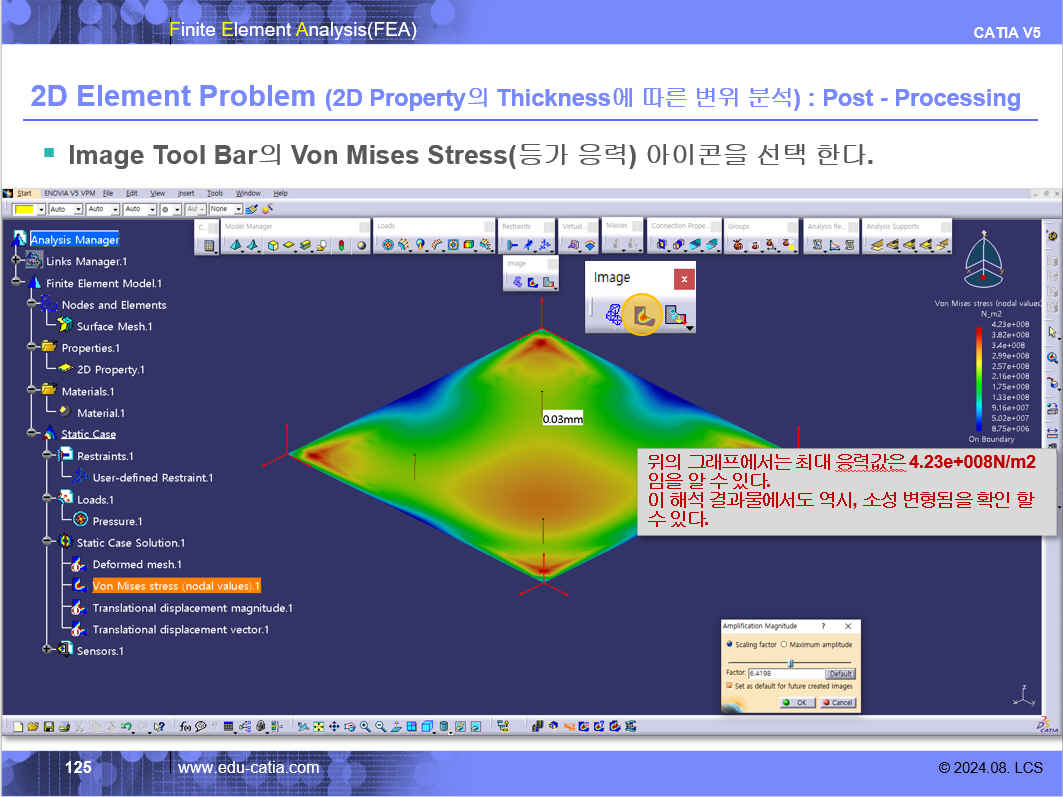Click the Fit All In view icon

(319, 726)
